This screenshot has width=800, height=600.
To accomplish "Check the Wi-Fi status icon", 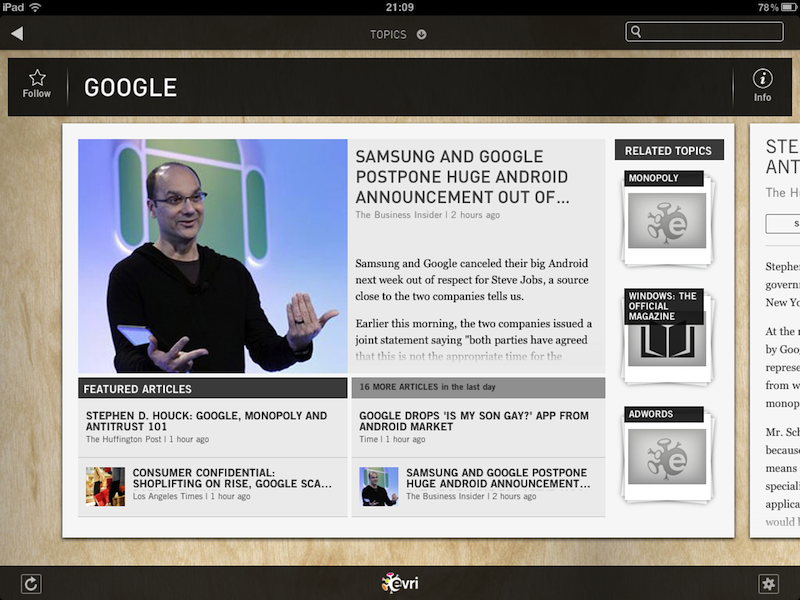I will (35, 7).
